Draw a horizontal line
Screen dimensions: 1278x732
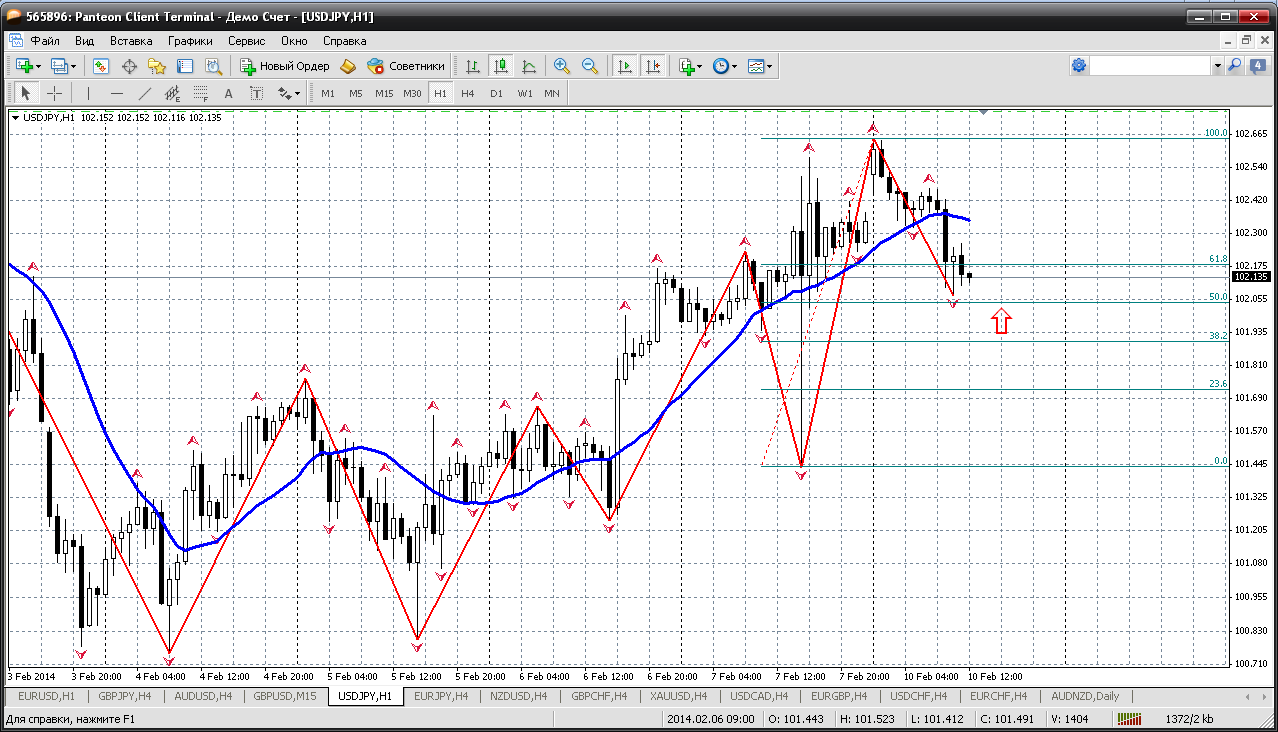(116, 93)
